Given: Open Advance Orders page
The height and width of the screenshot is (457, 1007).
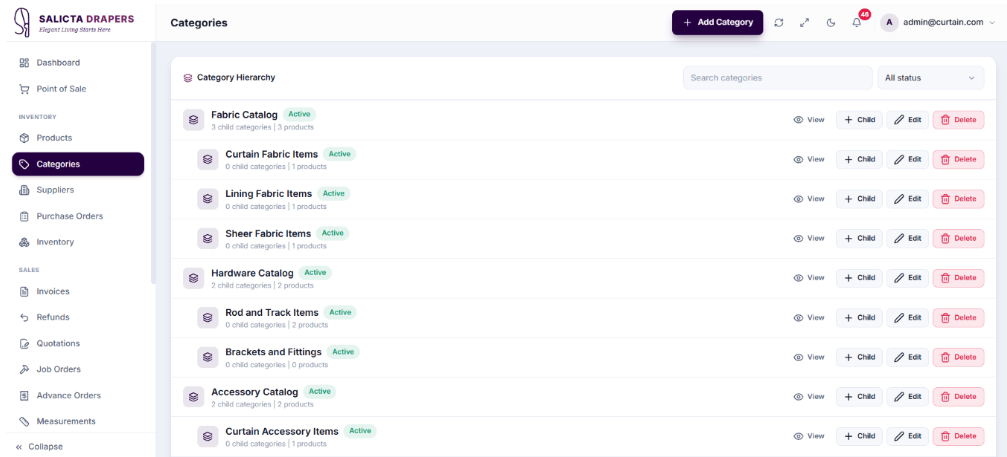Looking at the screenshot, I should (x=78, y=395).
